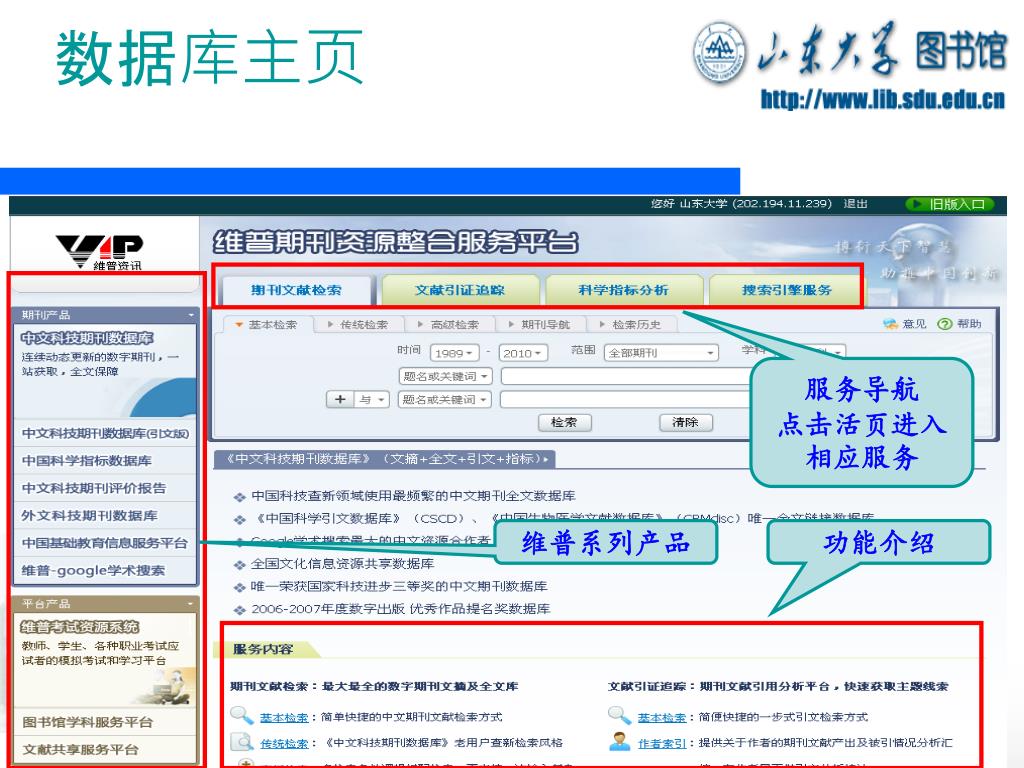
Task: Open 中文科技期刊数据库 in the sidebar
Action: point(87,338)
